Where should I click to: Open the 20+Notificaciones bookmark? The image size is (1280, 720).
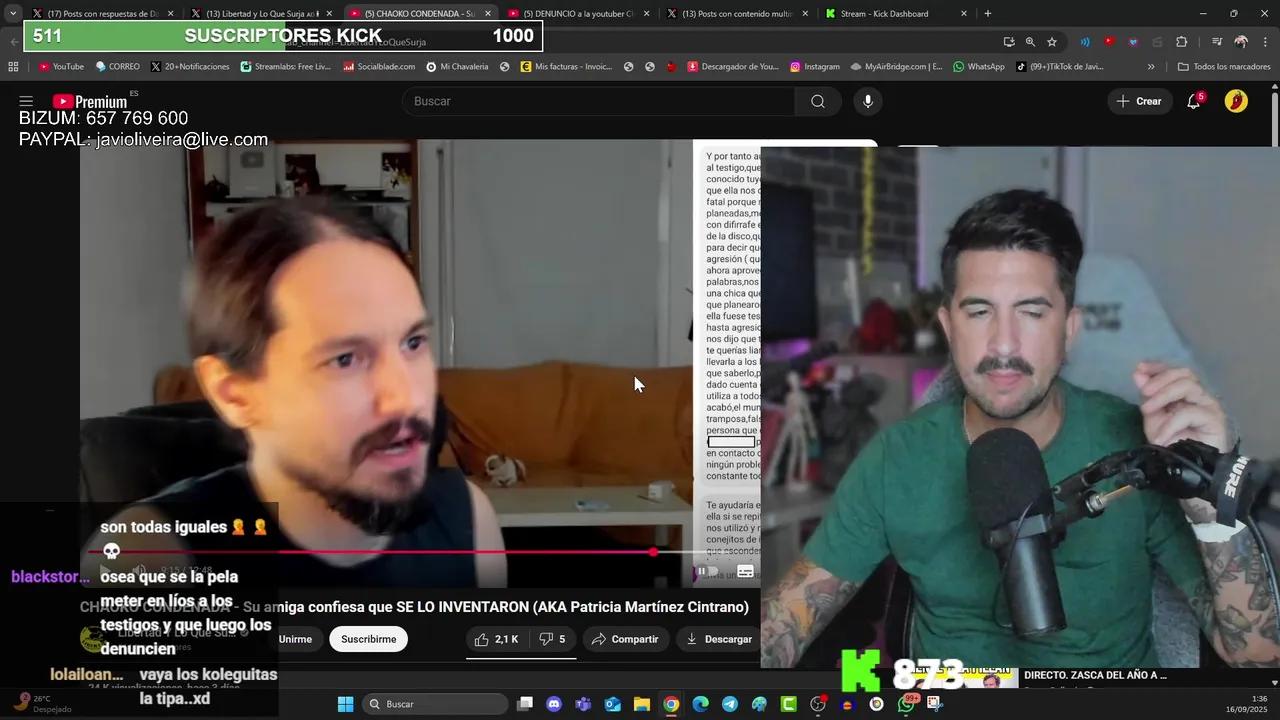(190, 67)
